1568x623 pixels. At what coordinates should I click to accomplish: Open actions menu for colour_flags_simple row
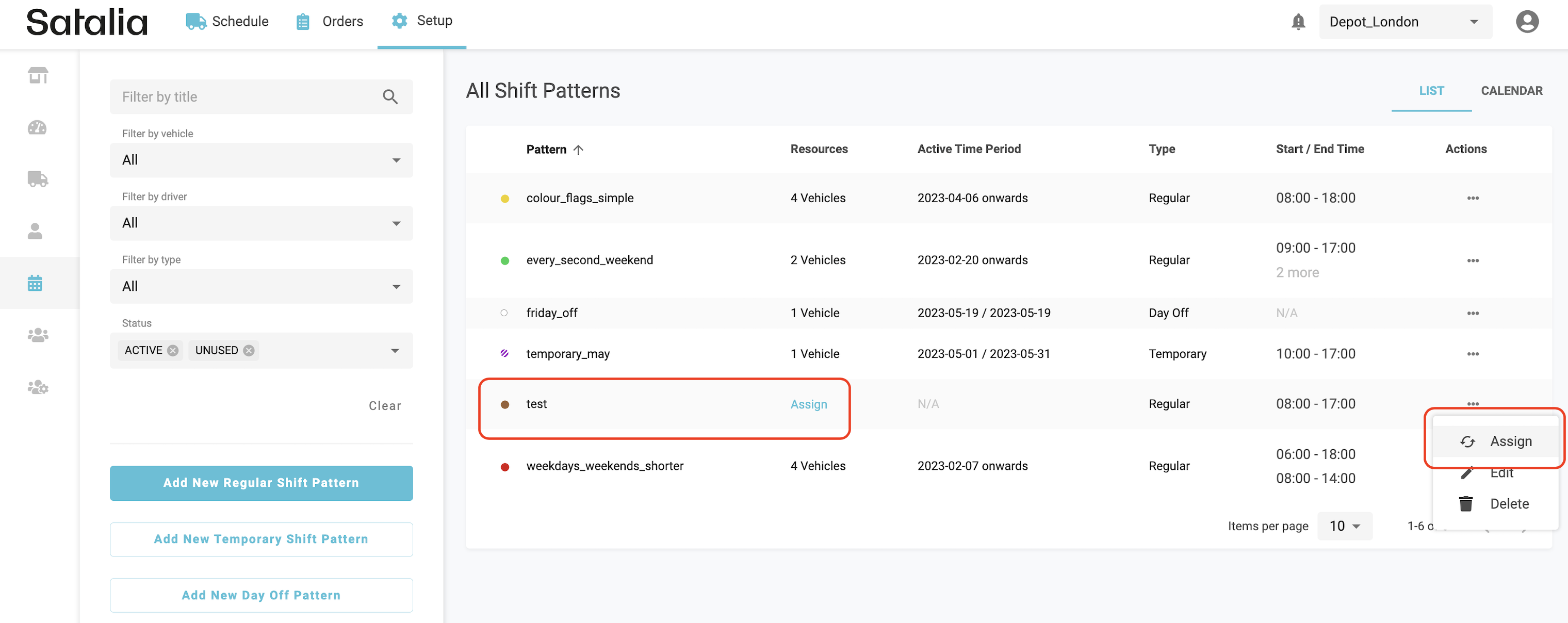[x=1472, y=198]
